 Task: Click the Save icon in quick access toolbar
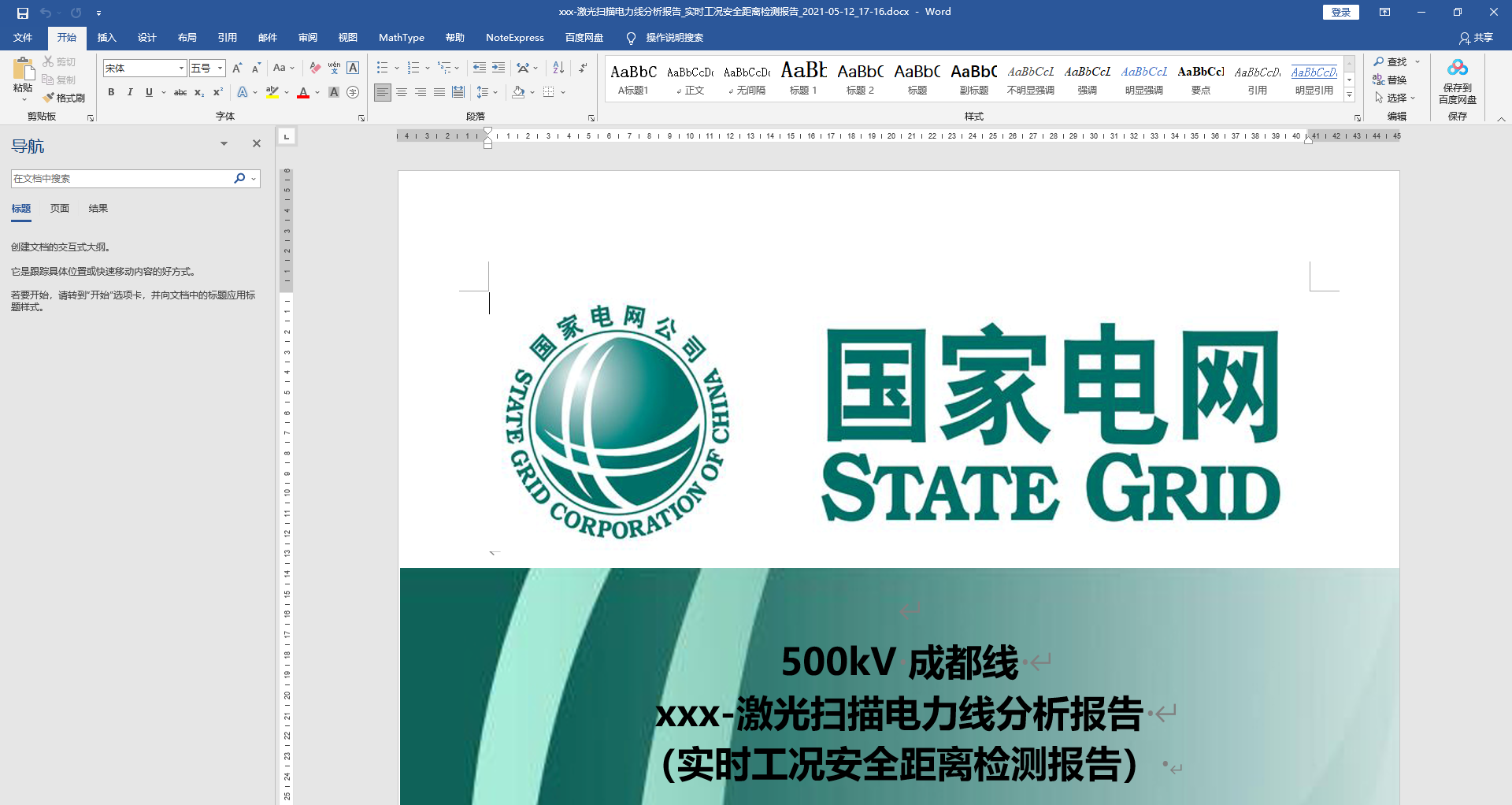[23, 13]
